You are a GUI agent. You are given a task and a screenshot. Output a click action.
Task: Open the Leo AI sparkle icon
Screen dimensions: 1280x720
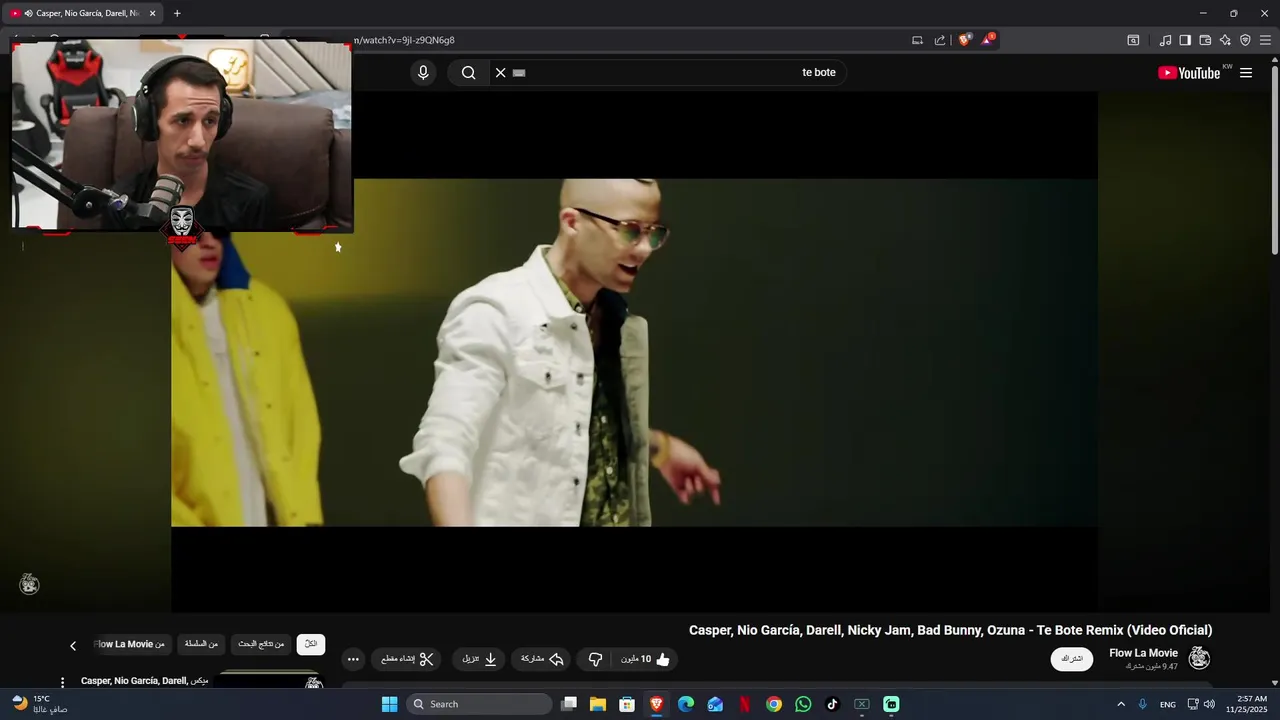tap(1225, 40)
